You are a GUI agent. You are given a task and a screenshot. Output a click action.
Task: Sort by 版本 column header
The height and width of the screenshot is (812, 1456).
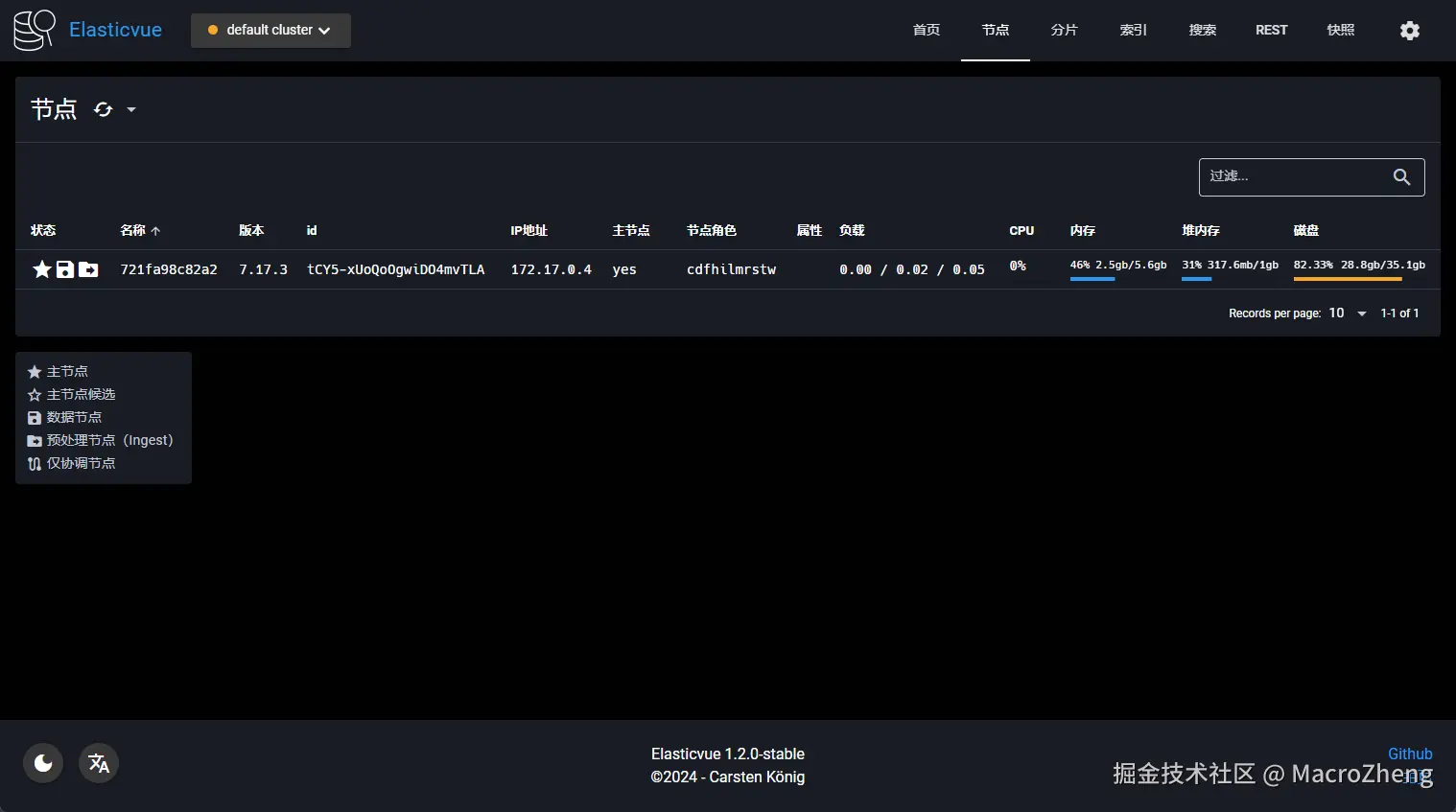(x=251, y=230)
